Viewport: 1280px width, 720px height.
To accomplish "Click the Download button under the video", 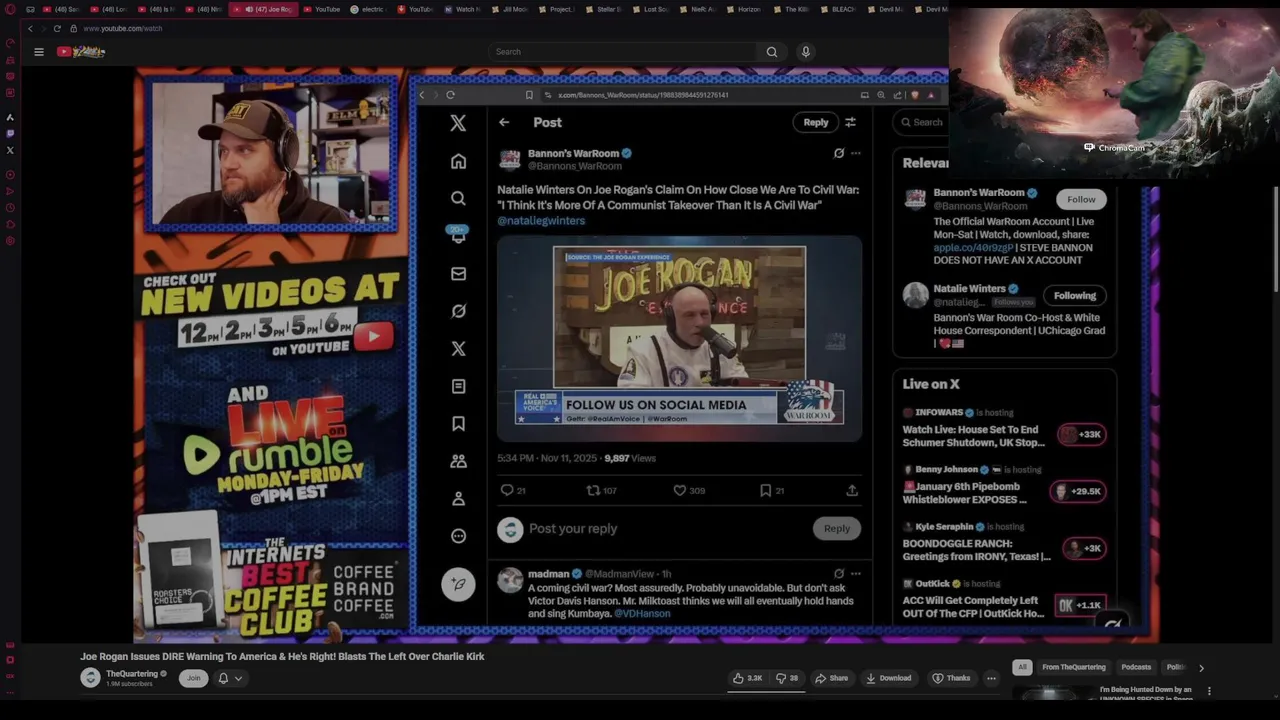I will [x=888, y=678].
